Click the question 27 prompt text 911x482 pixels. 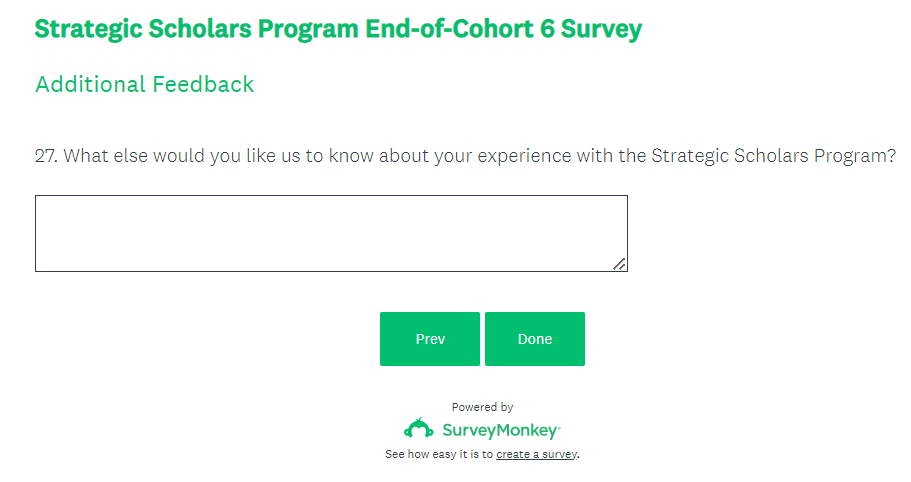coord(465,157)
